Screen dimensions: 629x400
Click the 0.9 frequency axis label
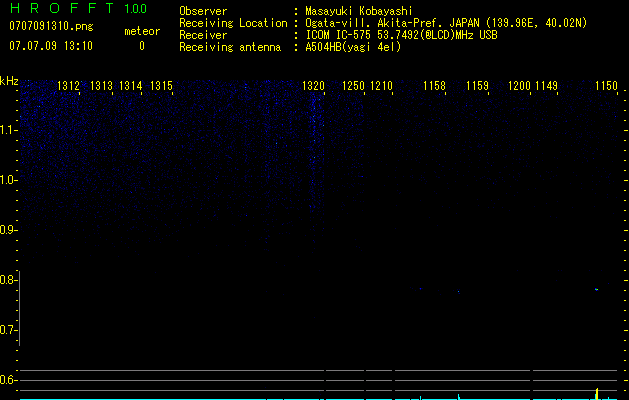(x=8, y=230)
